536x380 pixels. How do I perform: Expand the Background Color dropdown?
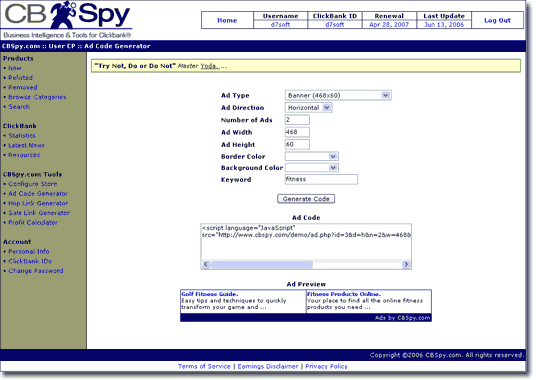312,168
